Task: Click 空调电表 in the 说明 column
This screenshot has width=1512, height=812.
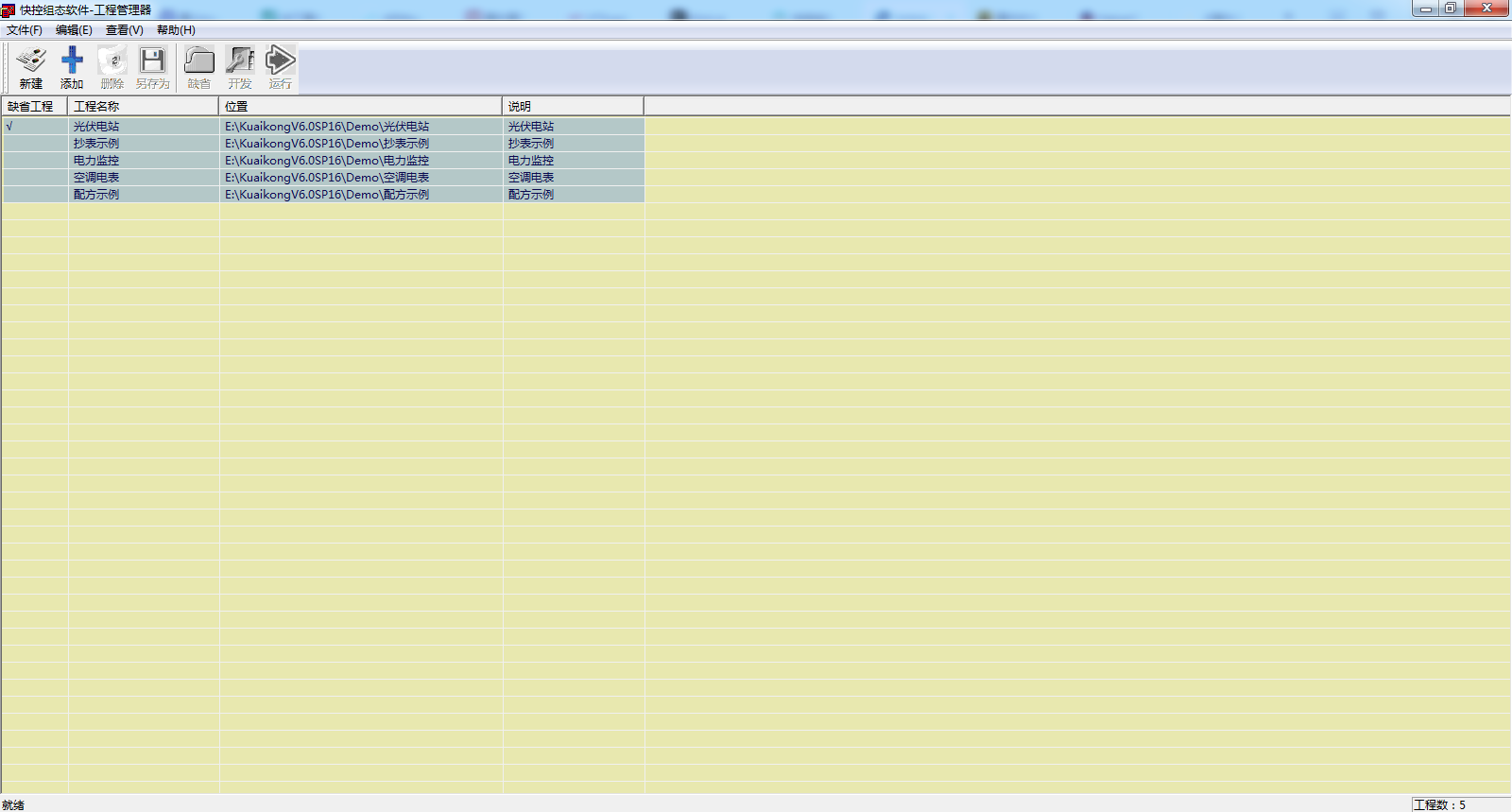Action: (x=531, y=177)
